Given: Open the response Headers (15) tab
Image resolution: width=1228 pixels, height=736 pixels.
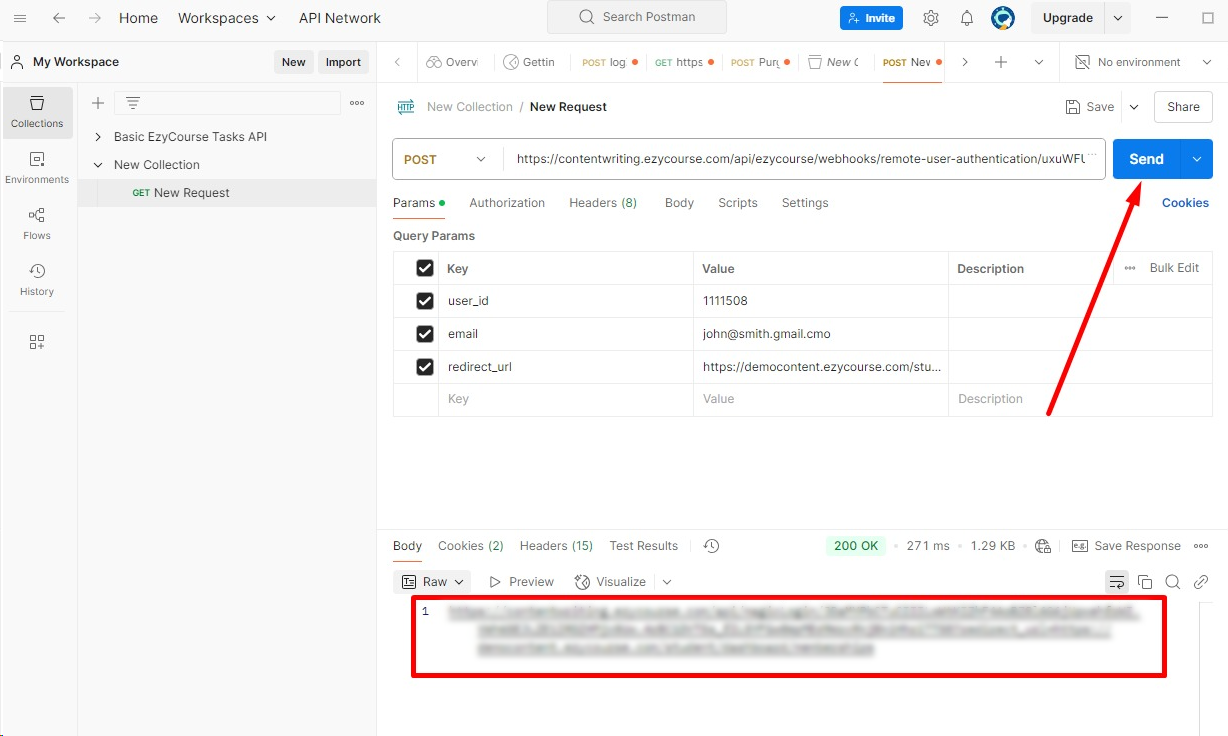Looking at the screenshot, I should [x=556, y=546].
